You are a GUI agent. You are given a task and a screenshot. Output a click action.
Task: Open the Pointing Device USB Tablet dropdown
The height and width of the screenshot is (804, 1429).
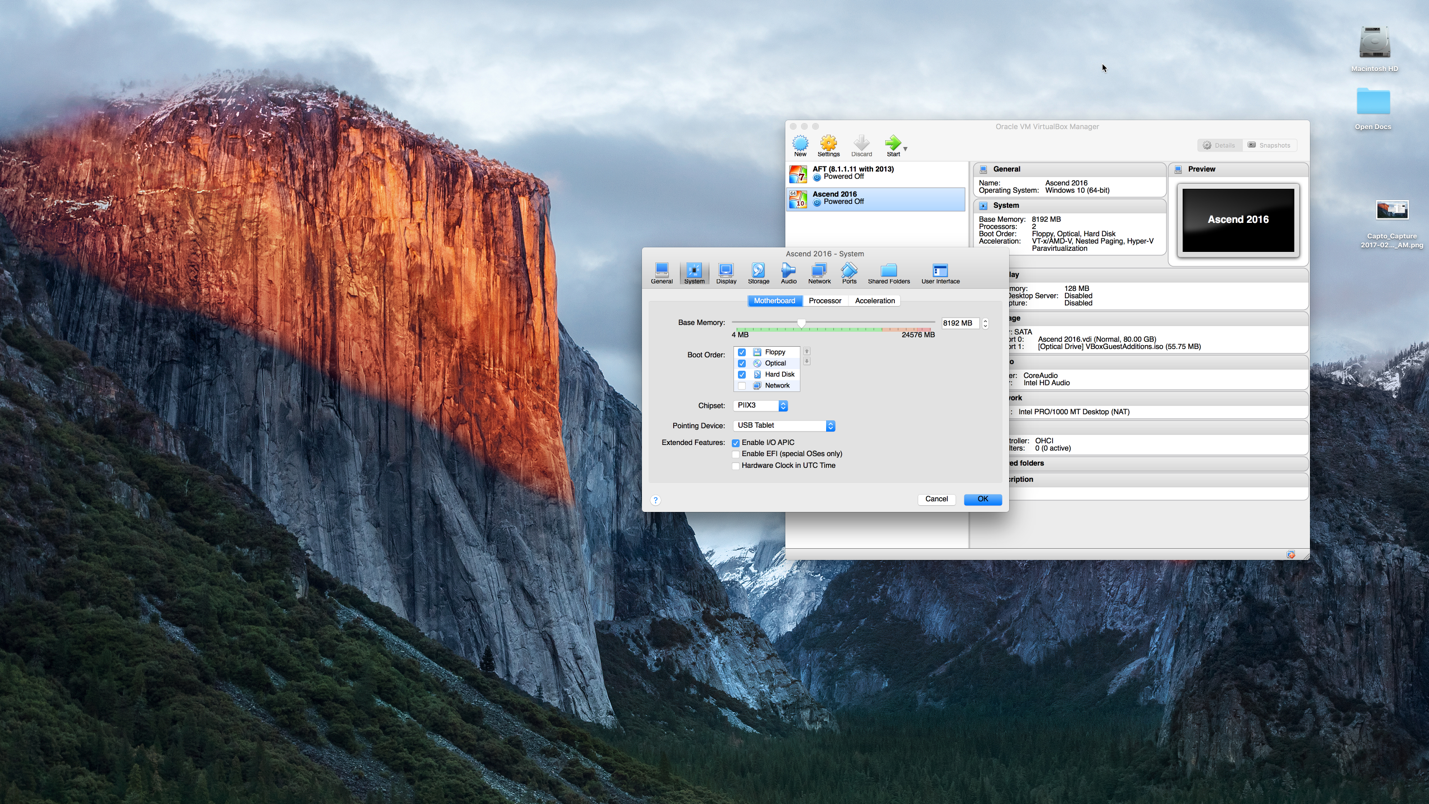[x=784, y=425]
